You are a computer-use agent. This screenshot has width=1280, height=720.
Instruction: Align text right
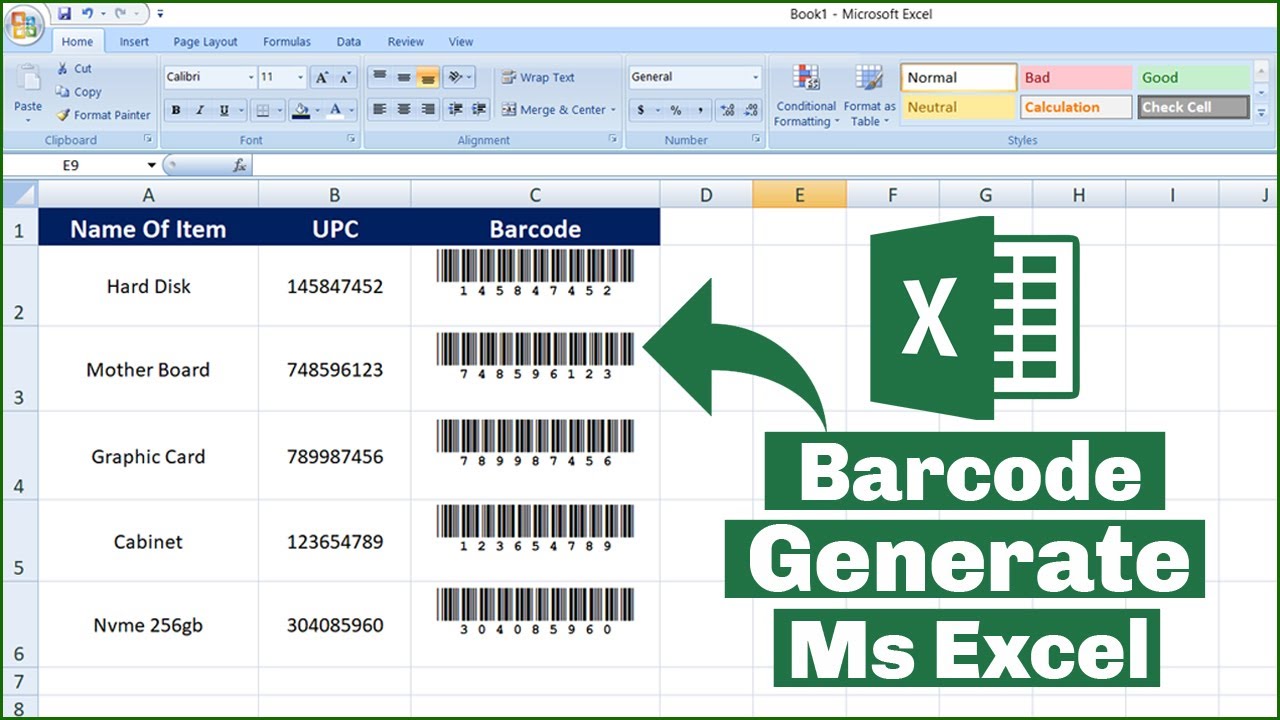(x=428, y=110)
